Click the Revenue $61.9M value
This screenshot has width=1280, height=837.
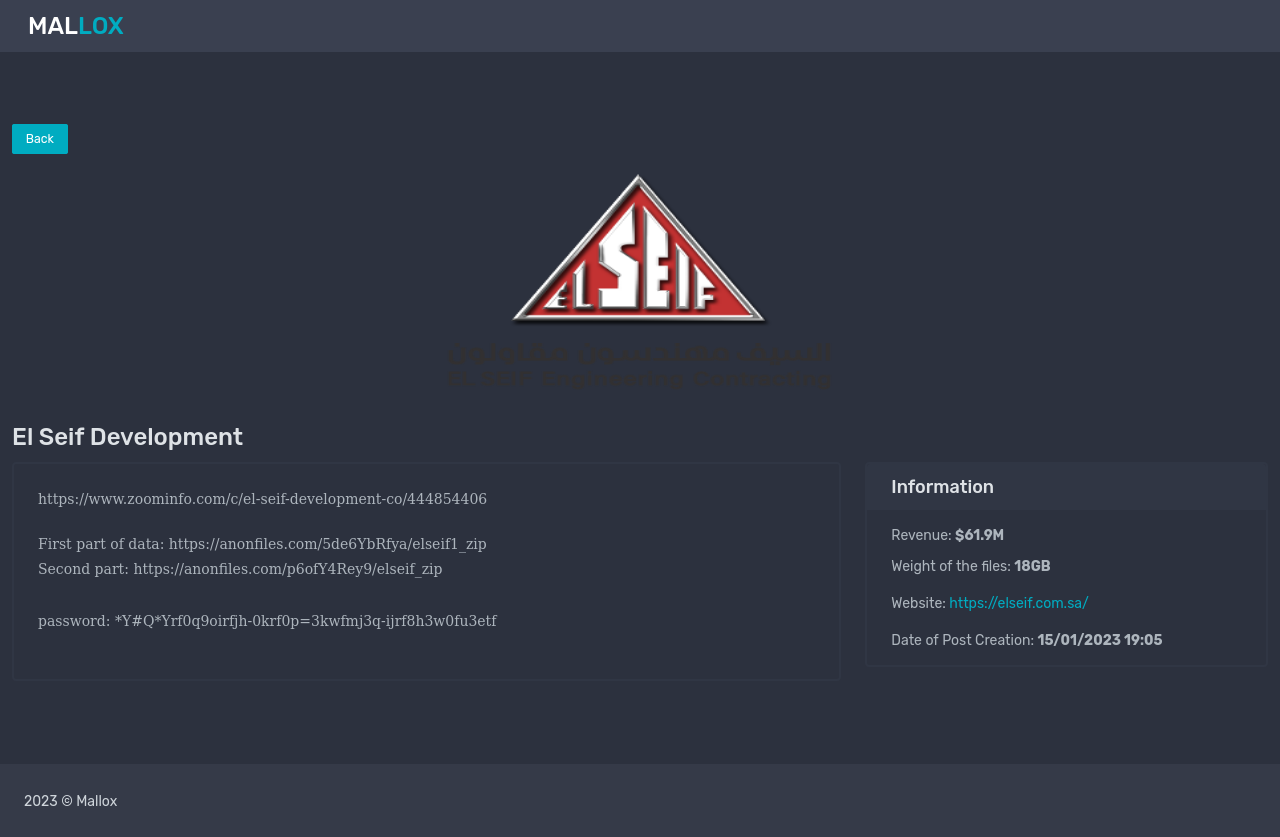coord(979,535)
